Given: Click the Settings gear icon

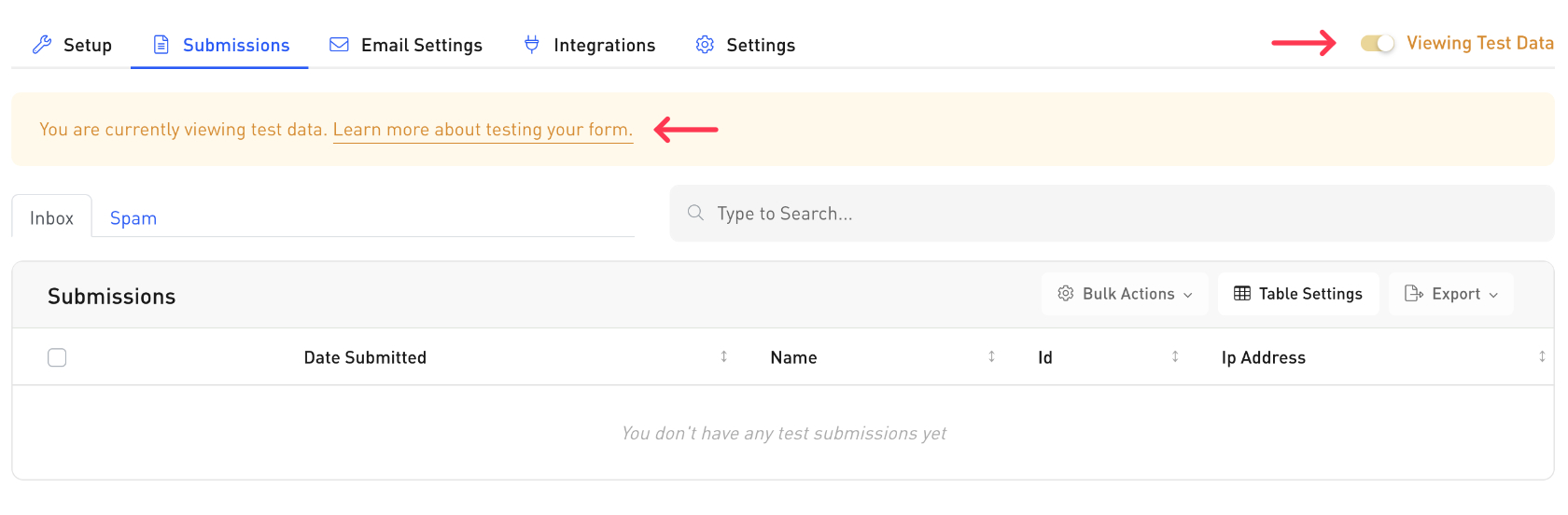Looking at the screenshot, I should 705,45.
